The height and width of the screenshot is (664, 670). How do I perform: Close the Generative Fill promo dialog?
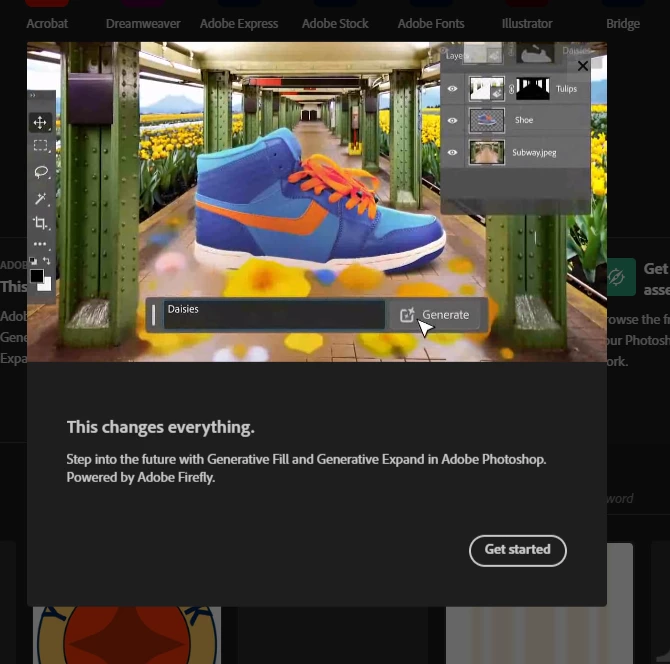[582, 66]
